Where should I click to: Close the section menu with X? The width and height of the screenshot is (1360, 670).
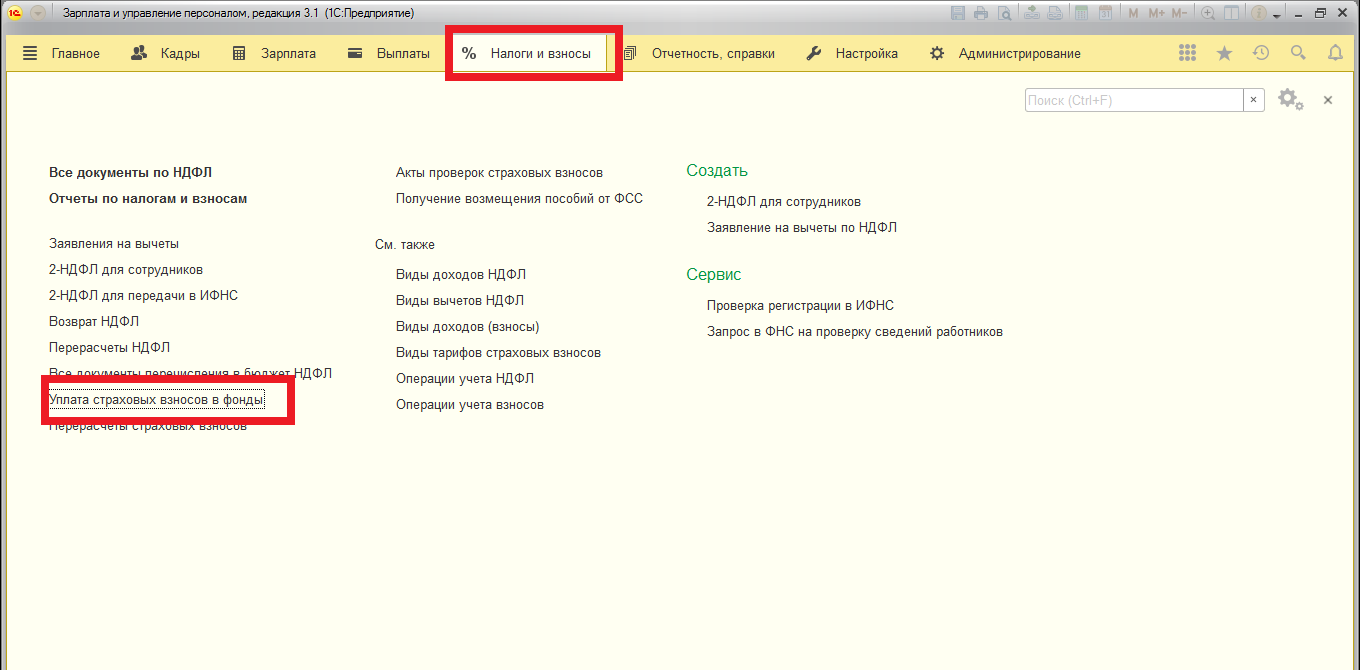pos(1328,100)
